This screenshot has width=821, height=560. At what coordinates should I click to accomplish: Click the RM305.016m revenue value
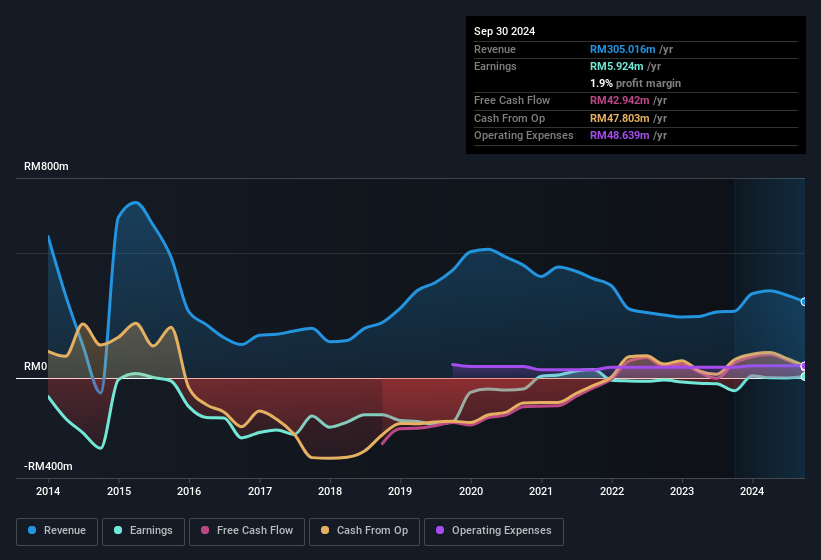click(x=623, y=49)
